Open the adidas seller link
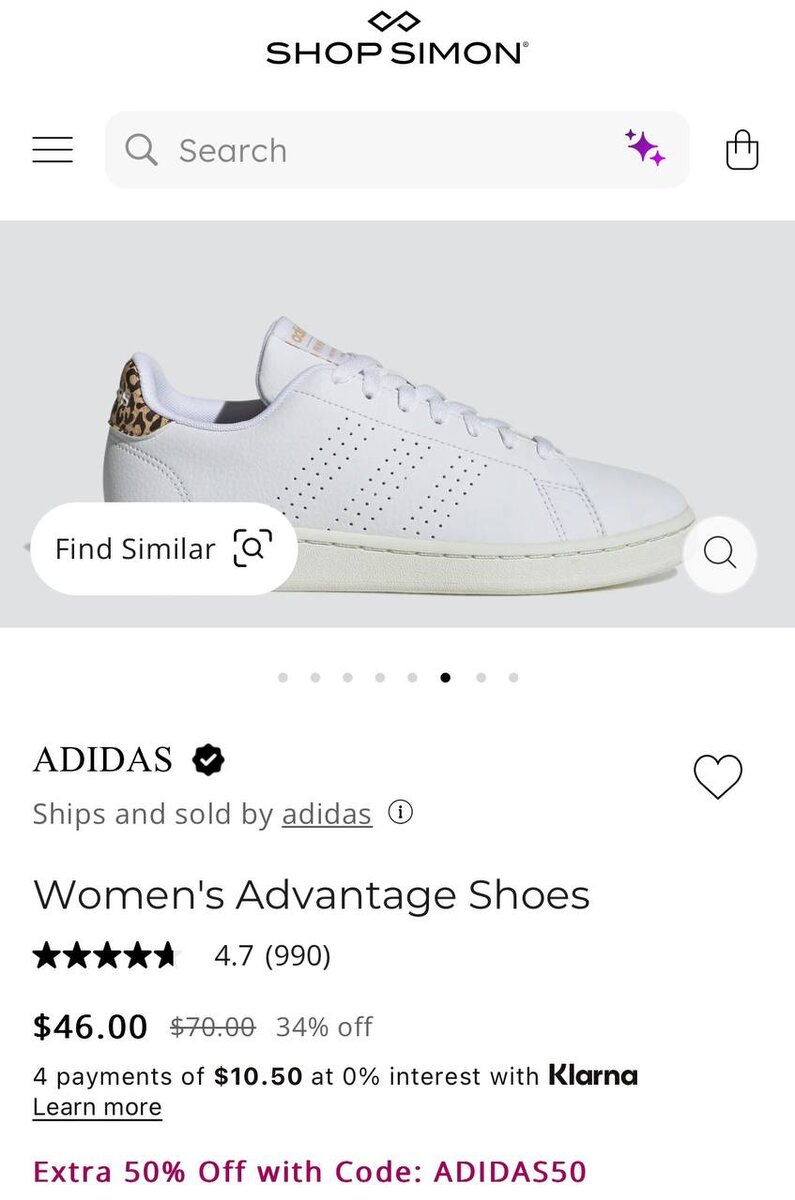 [x=326, y=814]
